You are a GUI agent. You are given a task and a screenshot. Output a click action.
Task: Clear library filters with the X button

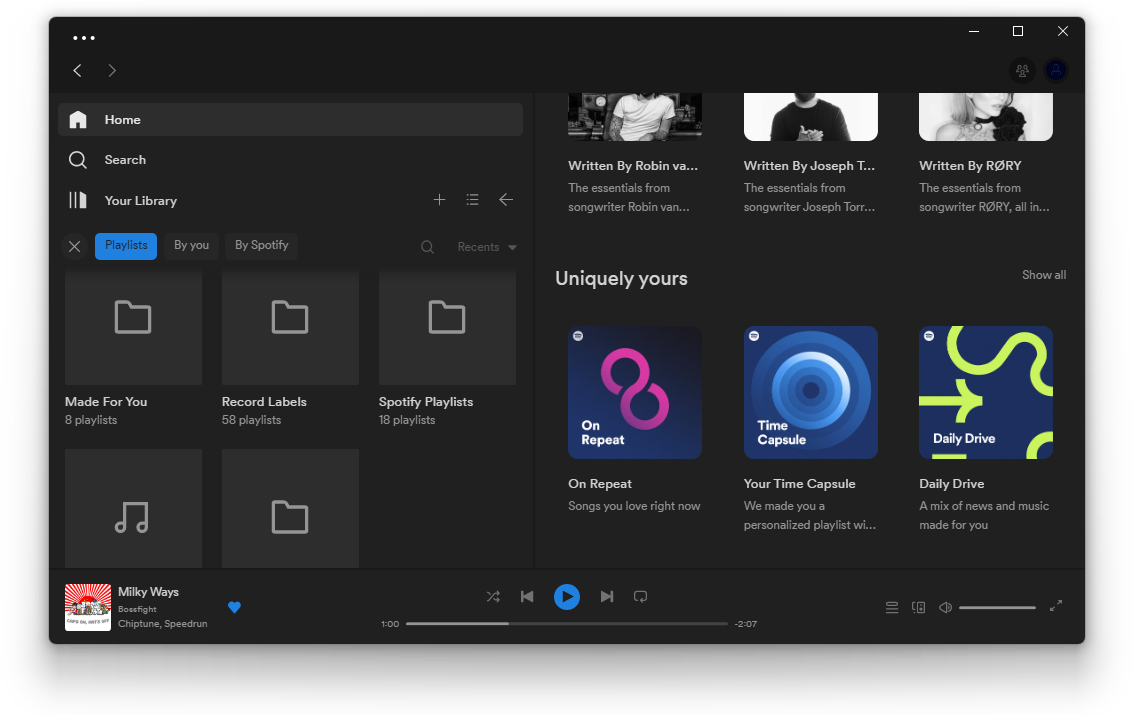tap(74, 247)
